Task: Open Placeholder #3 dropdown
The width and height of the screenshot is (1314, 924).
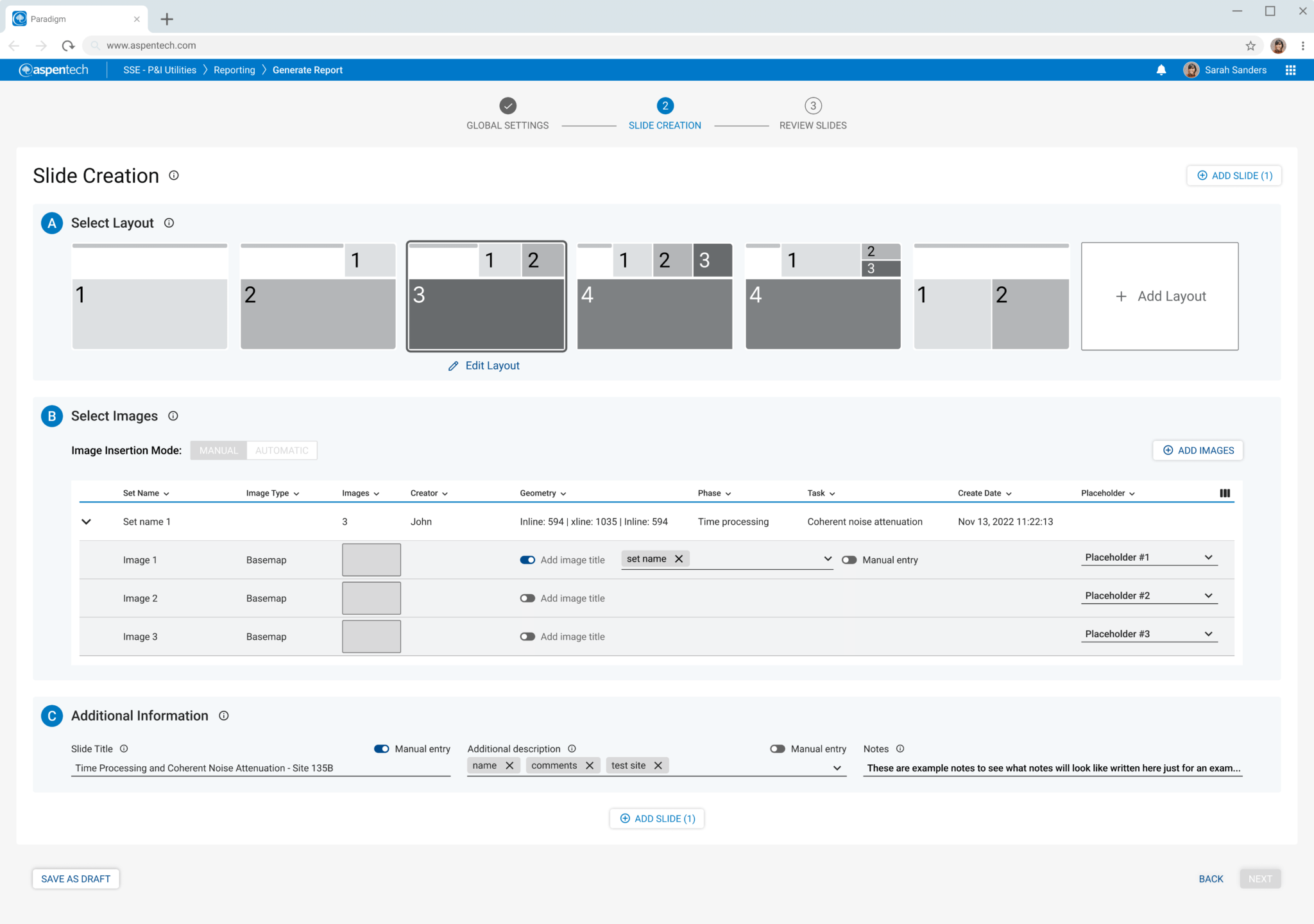Action: [x=1148, y=634]
